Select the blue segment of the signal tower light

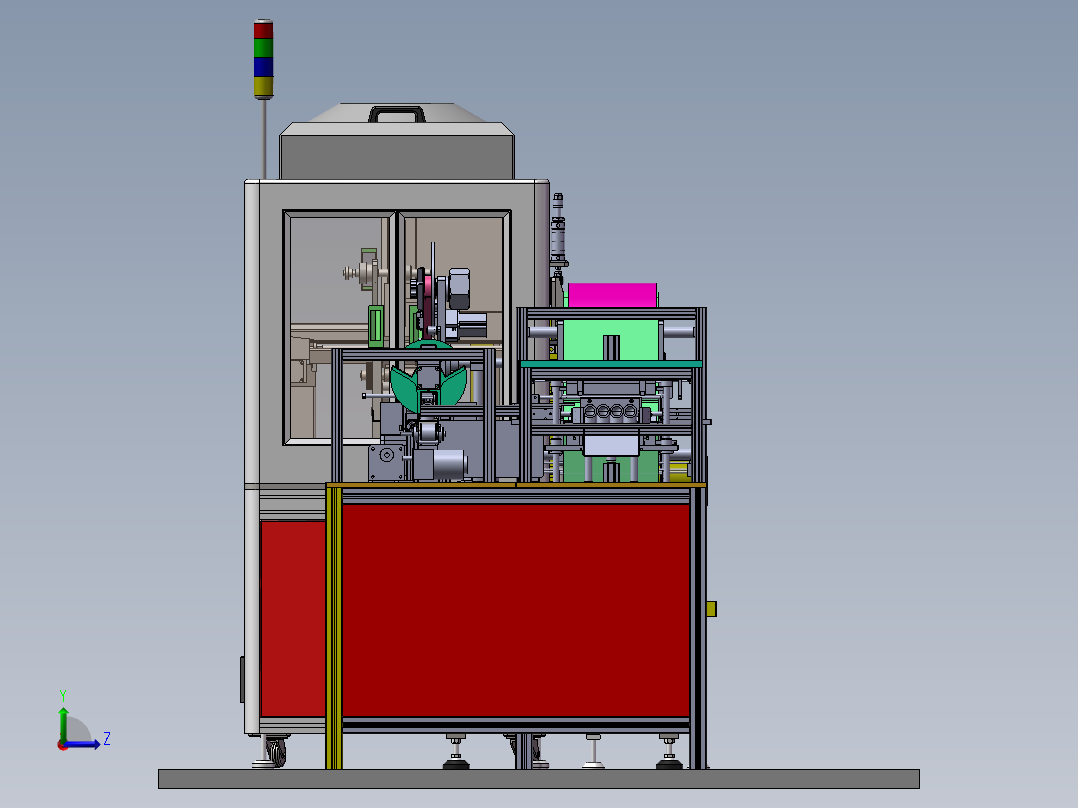pyautogui.click(x=263, y=67)
